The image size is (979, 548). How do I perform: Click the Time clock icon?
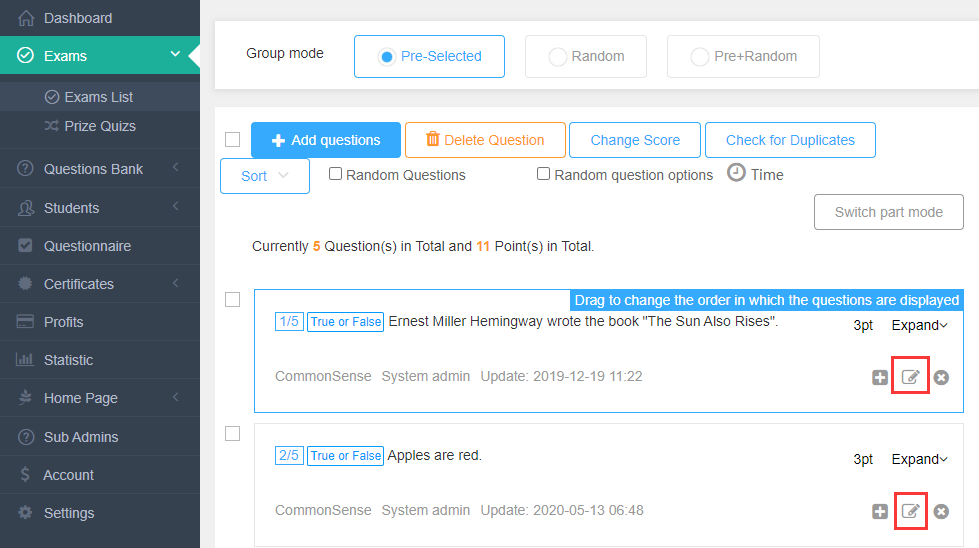[736, 172]
